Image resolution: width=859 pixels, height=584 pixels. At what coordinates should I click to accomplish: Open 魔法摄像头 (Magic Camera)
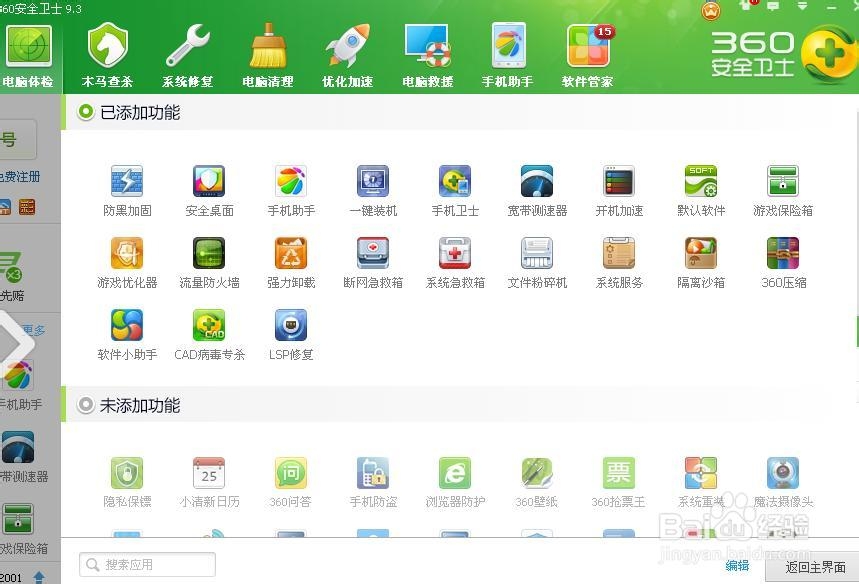[x=783, y=477]
